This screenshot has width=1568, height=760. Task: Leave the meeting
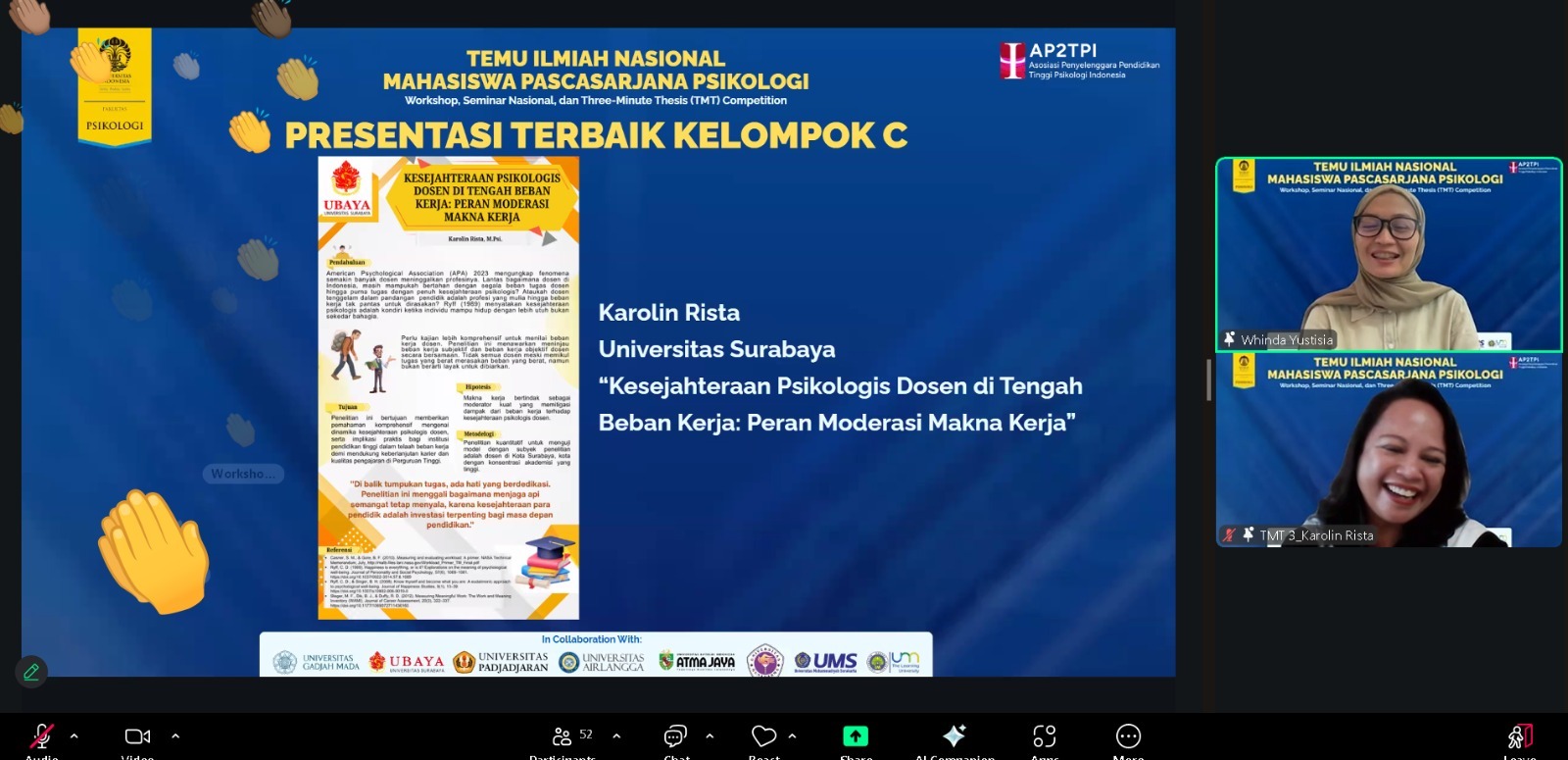[x=1520, y=736]
